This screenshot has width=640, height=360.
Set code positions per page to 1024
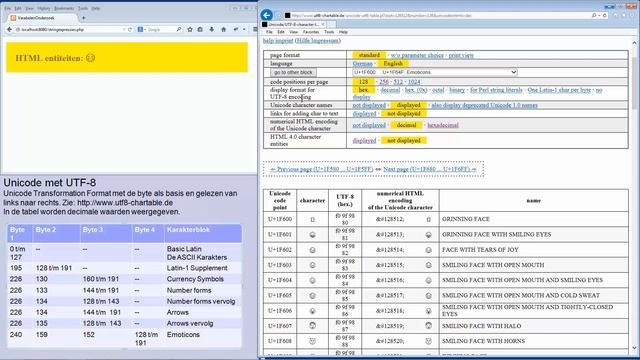pos(414,82)
